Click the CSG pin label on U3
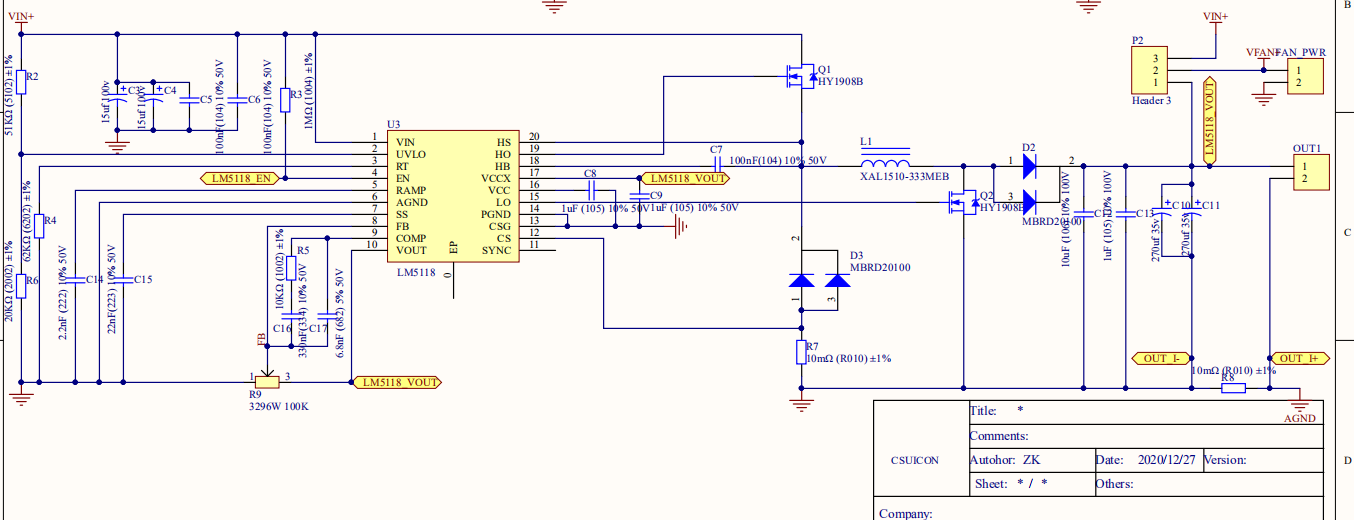The image size is (1354, 520). (500, 226)
